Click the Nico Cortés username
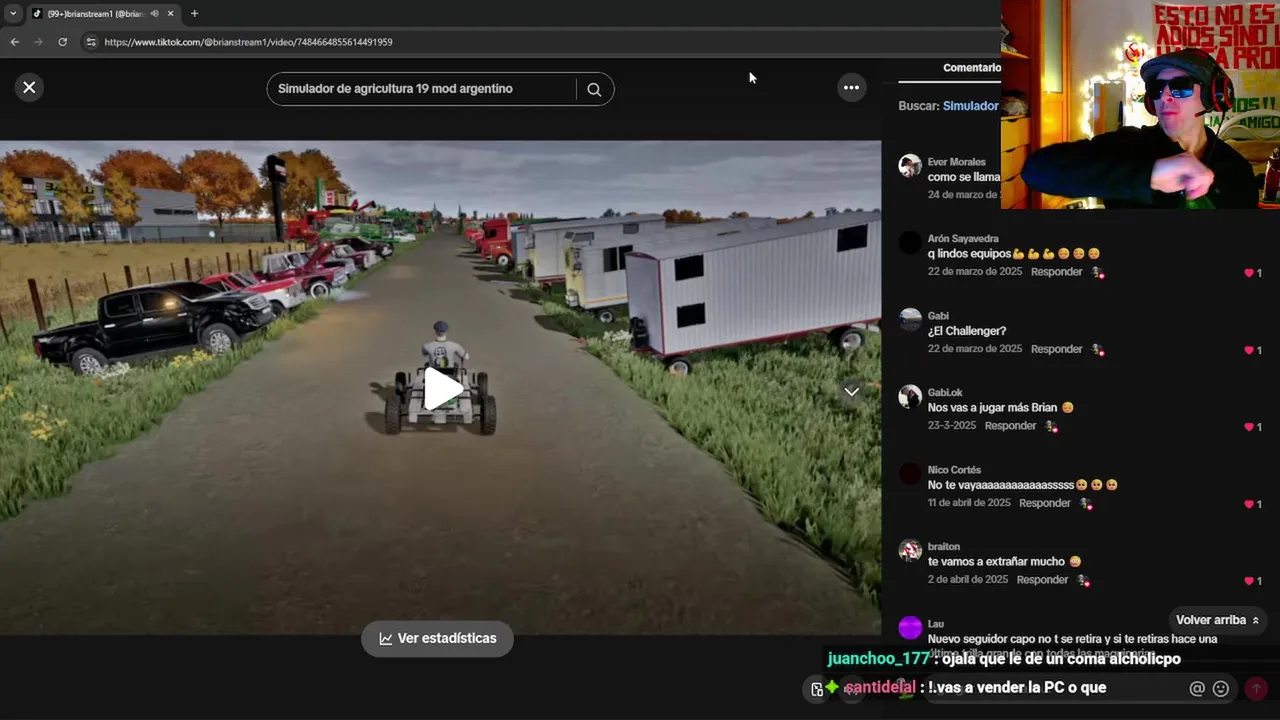Image resolution: width=1280 pixels, height=720 pixels. click(x=954, y=470)
